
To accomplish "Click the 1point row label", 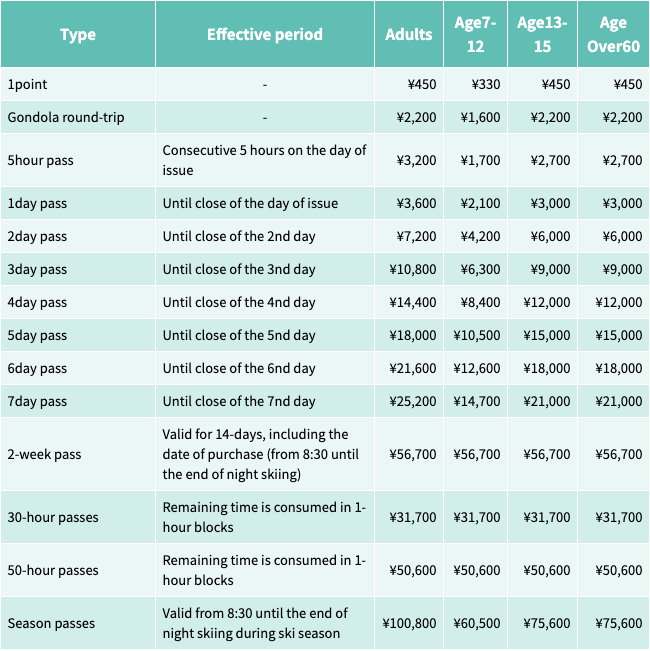I will pyautogui.click(x=27, y=84).
